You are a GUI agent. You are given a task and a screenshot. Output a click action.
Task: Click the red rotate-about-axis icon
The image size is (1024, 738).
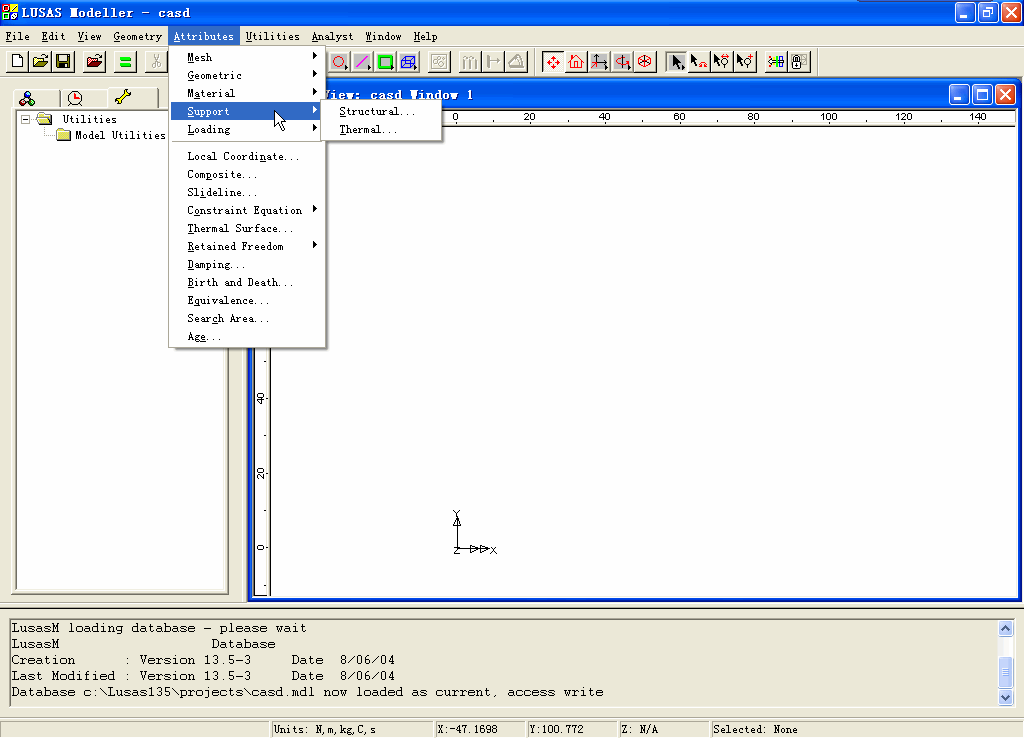[622, 62]
